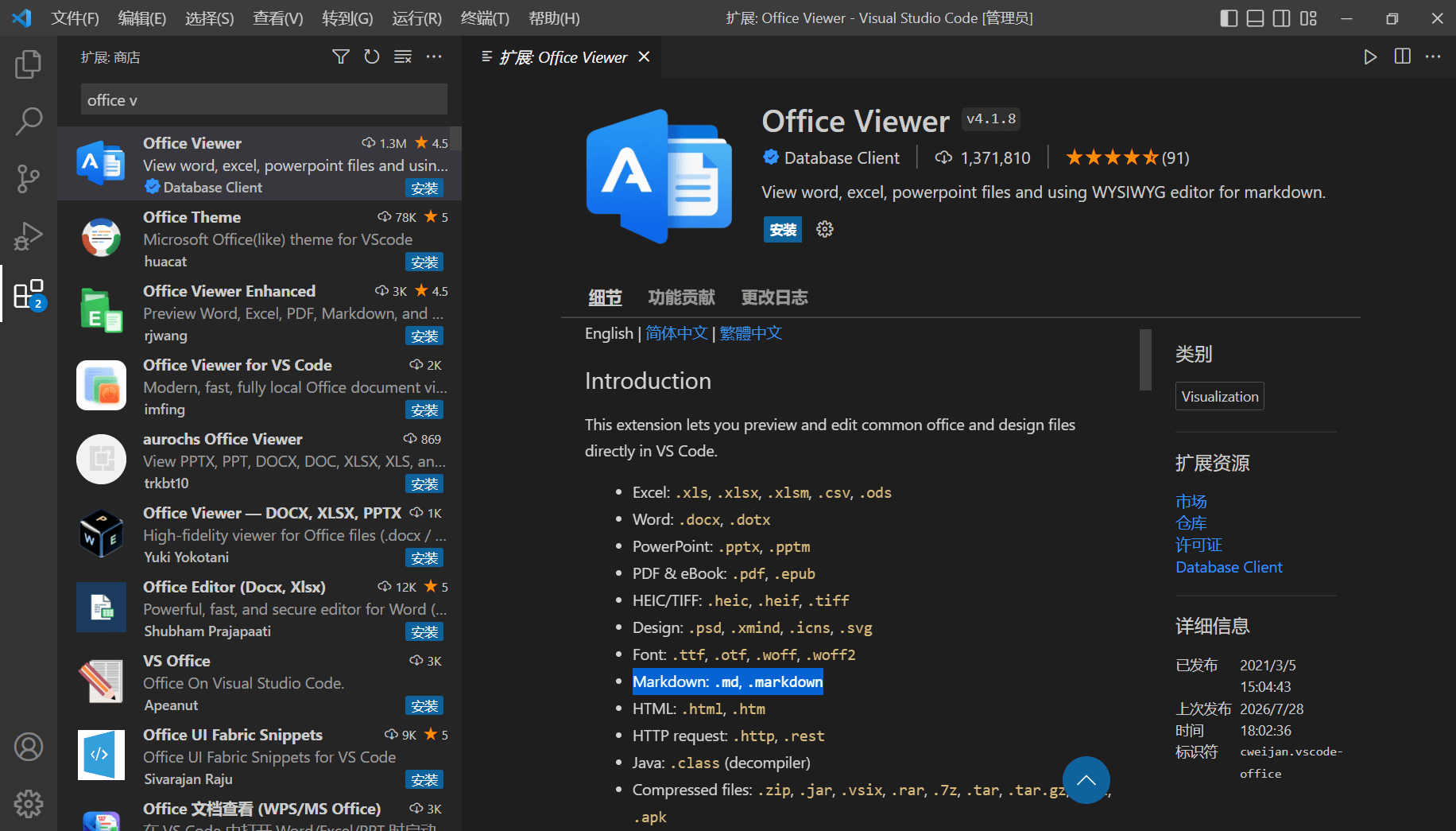1456x831 pixels.
Task: Open the 繁體中文 readme link
Action: [x=751, y=333]
